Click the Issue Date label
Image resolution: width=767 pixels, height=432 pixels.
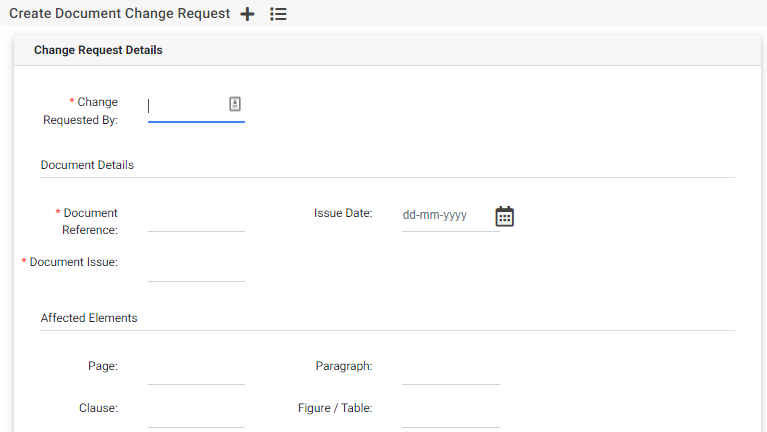click(343, 213)
